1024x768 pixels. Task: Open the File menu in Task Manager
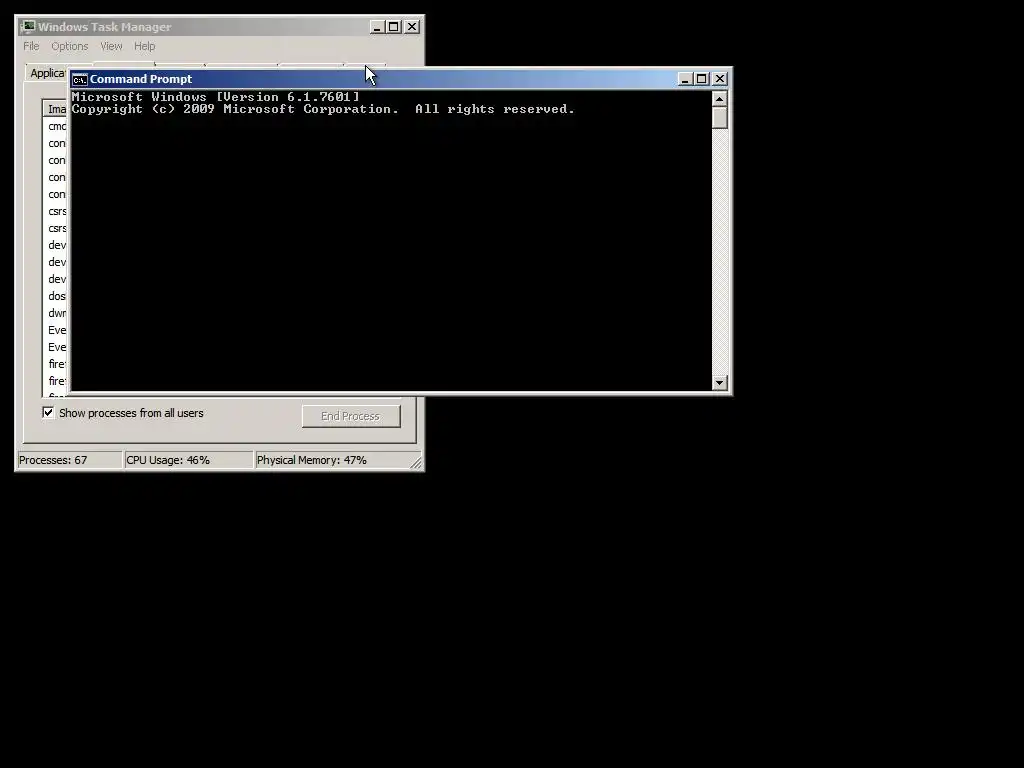pyautogui.click(x=31, y=46)
